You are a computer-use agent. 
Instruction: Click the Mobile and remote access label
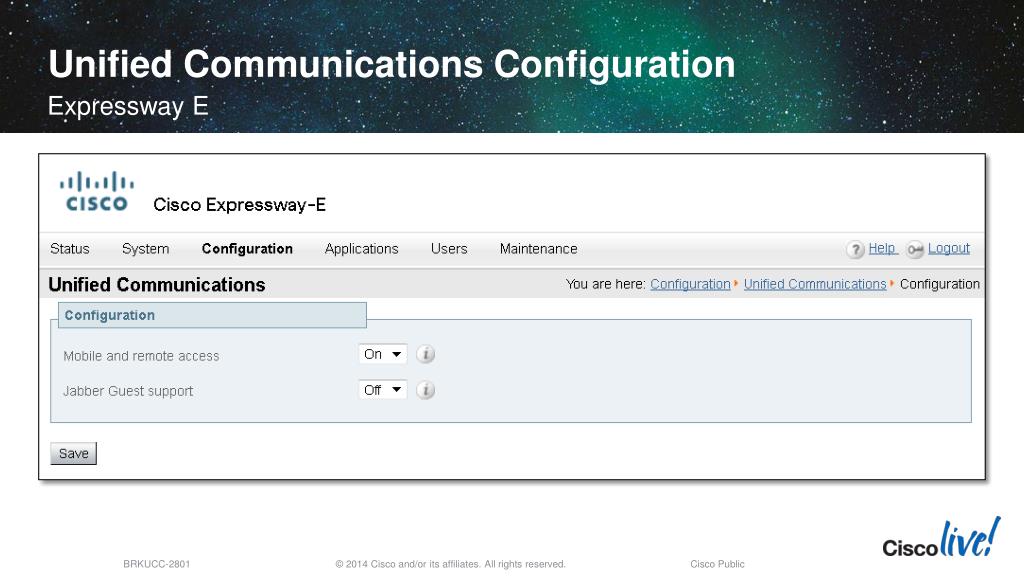pos(141,356)
